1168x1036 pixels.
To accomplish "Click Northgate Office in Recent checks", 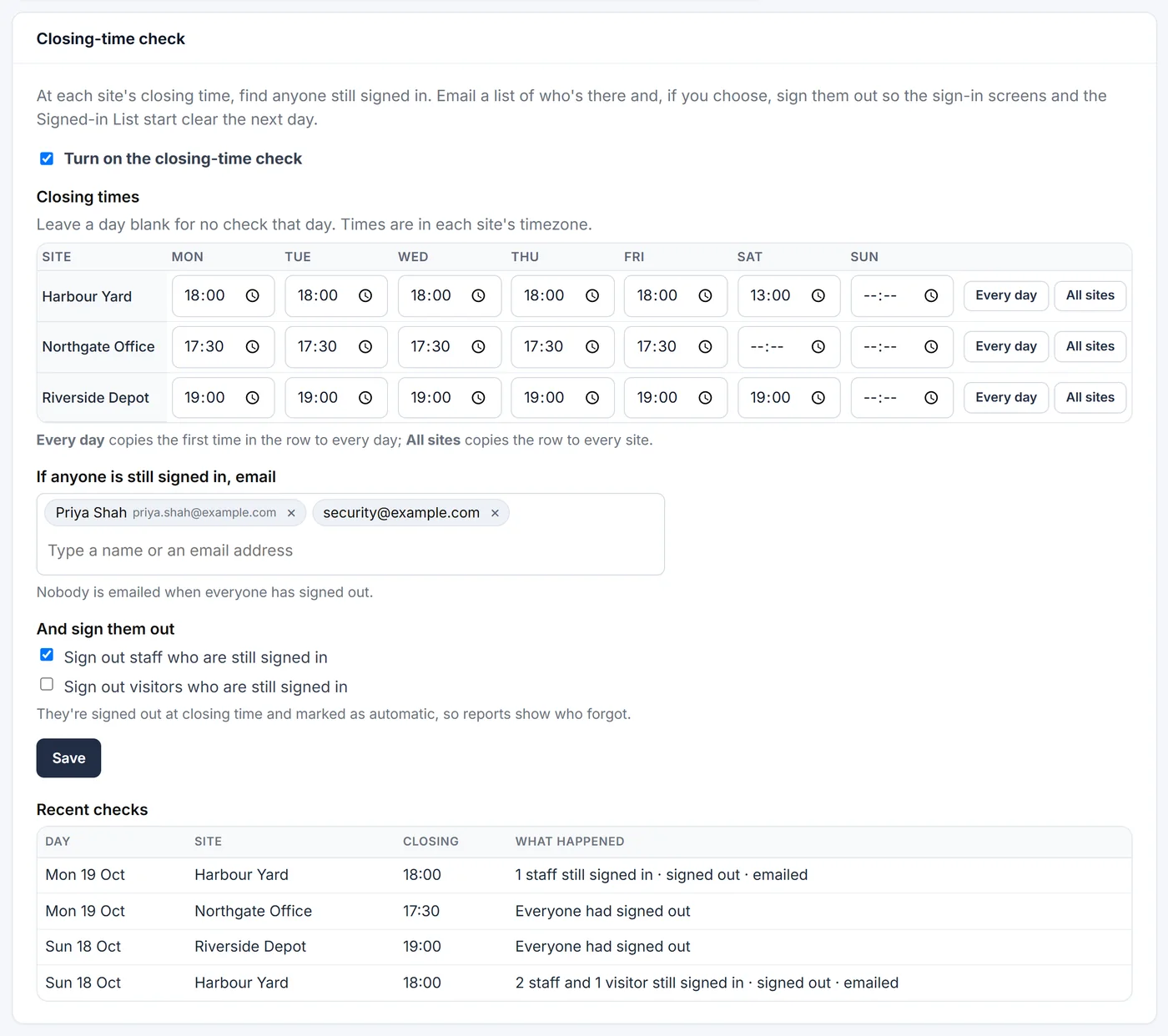I will [x=253, y=912].
